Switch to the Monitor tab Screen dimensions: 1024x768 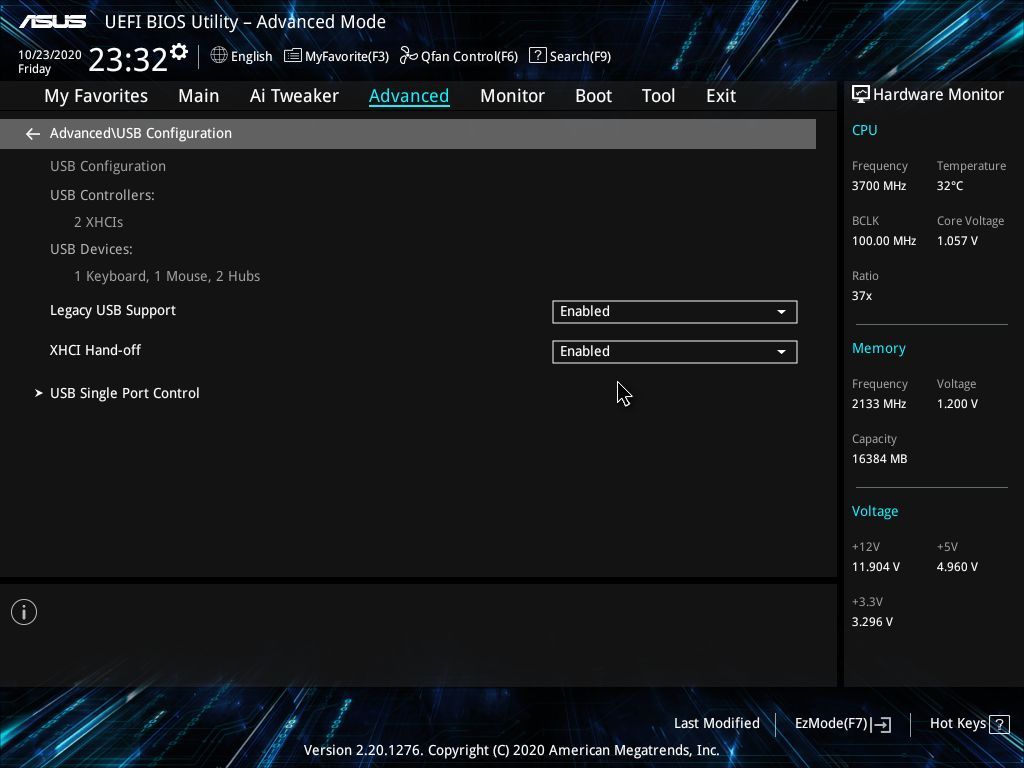tap(512, 96)
